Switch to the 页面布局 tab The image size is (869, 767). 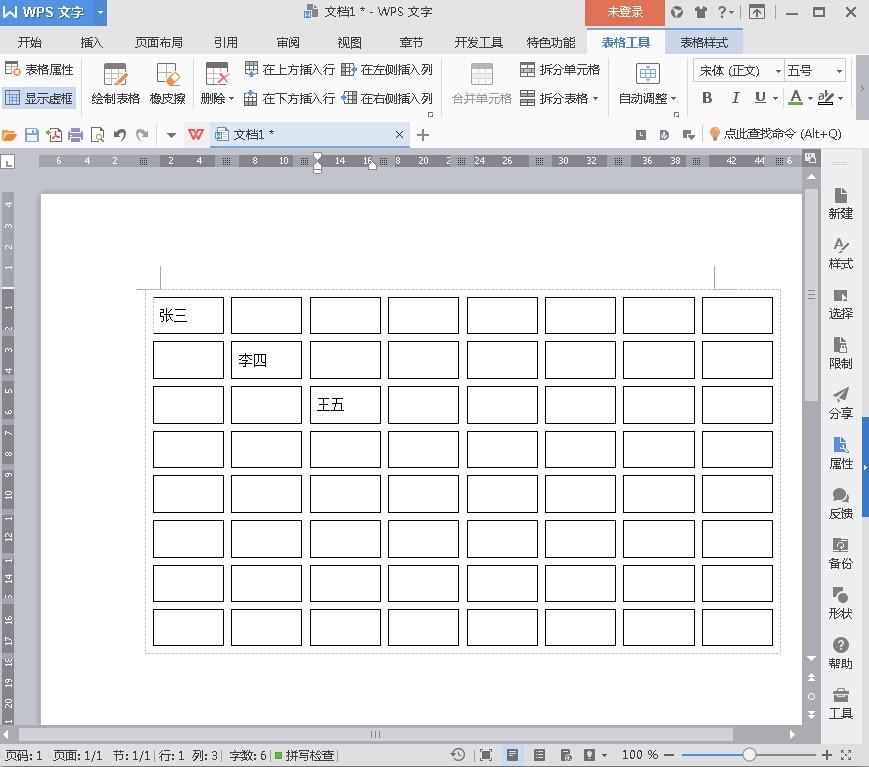[x=159, y=42]
